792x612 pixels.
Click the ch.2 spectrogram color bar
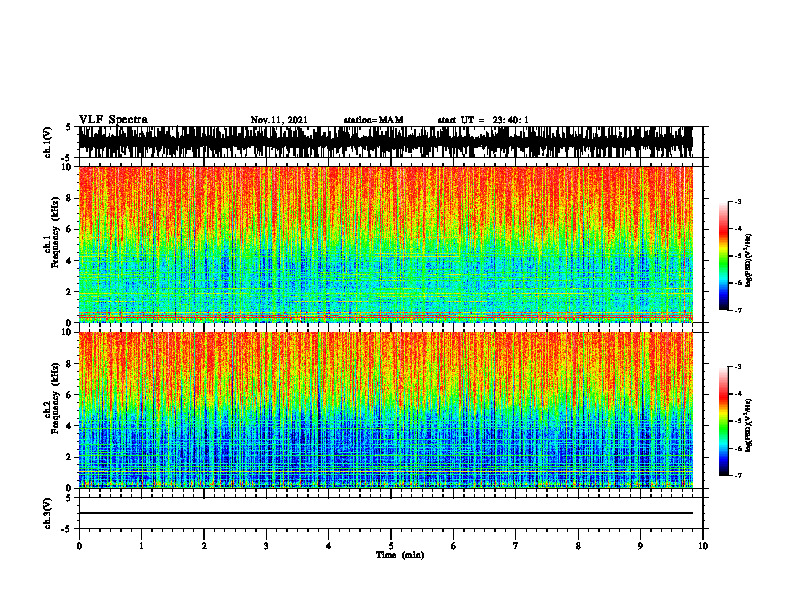click(724, 421)
